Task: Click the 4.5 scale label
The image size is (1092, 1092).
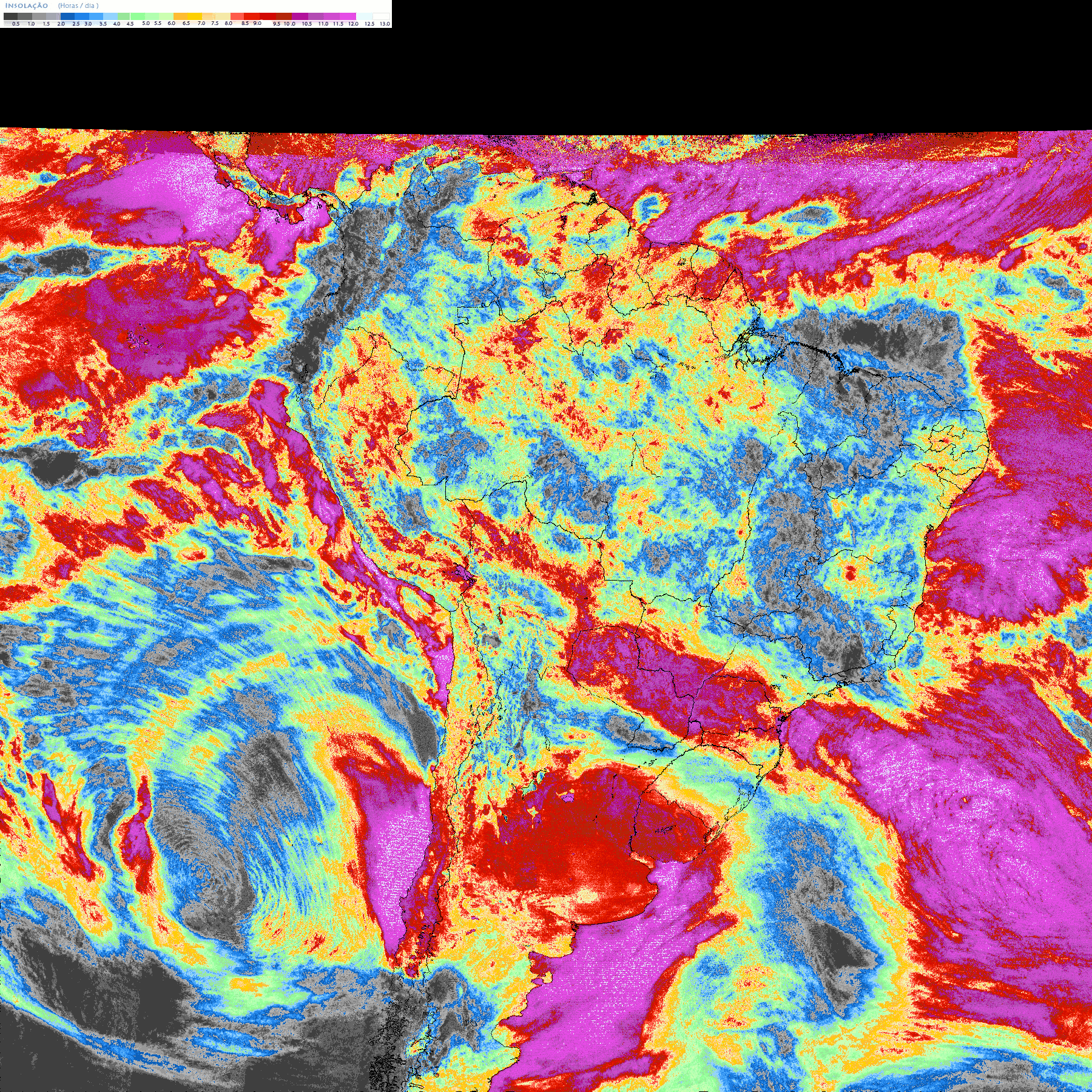Action: click(130, 24)
